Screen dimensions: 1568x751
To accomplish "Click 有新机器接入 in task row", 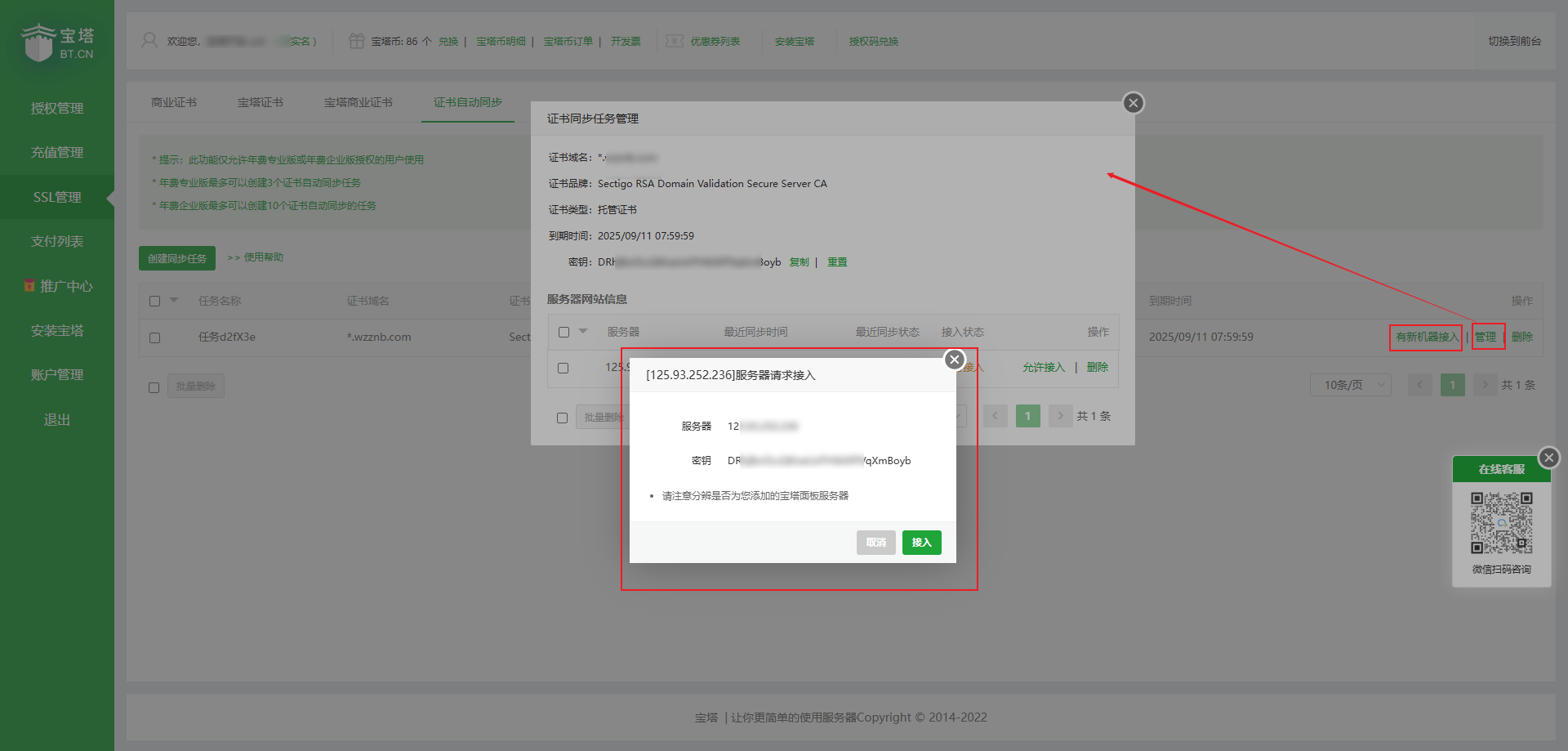I will [x=1426, y=337].
